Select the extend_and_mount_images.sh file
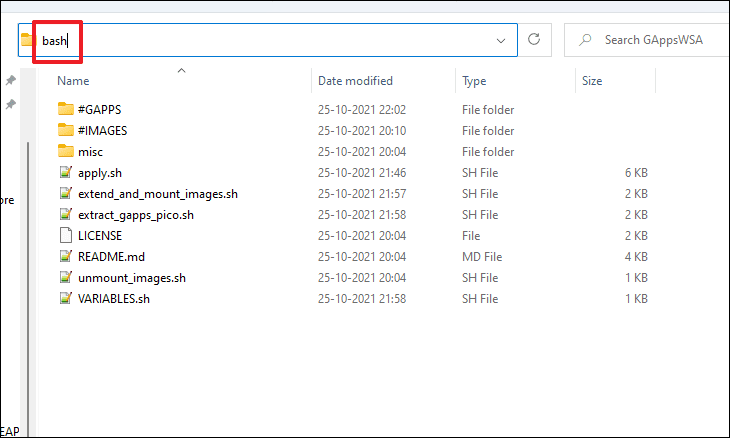The height and width of the screenshot is (438, 730). tap(158, 194)
